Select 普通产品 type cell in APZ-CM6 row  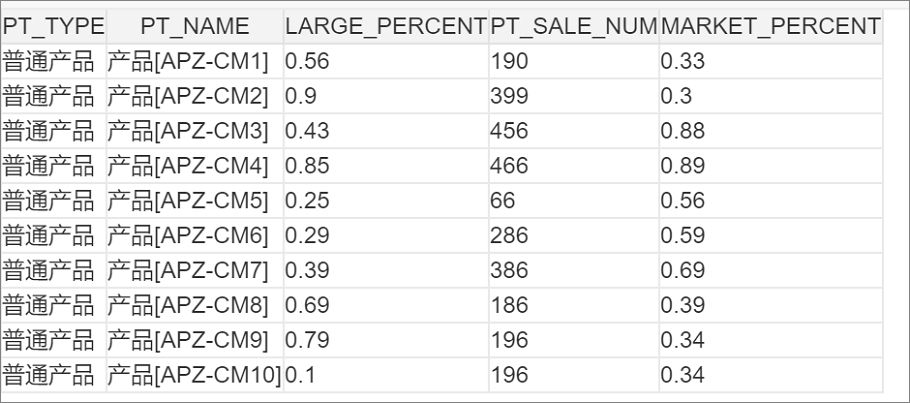pos(54,235)
